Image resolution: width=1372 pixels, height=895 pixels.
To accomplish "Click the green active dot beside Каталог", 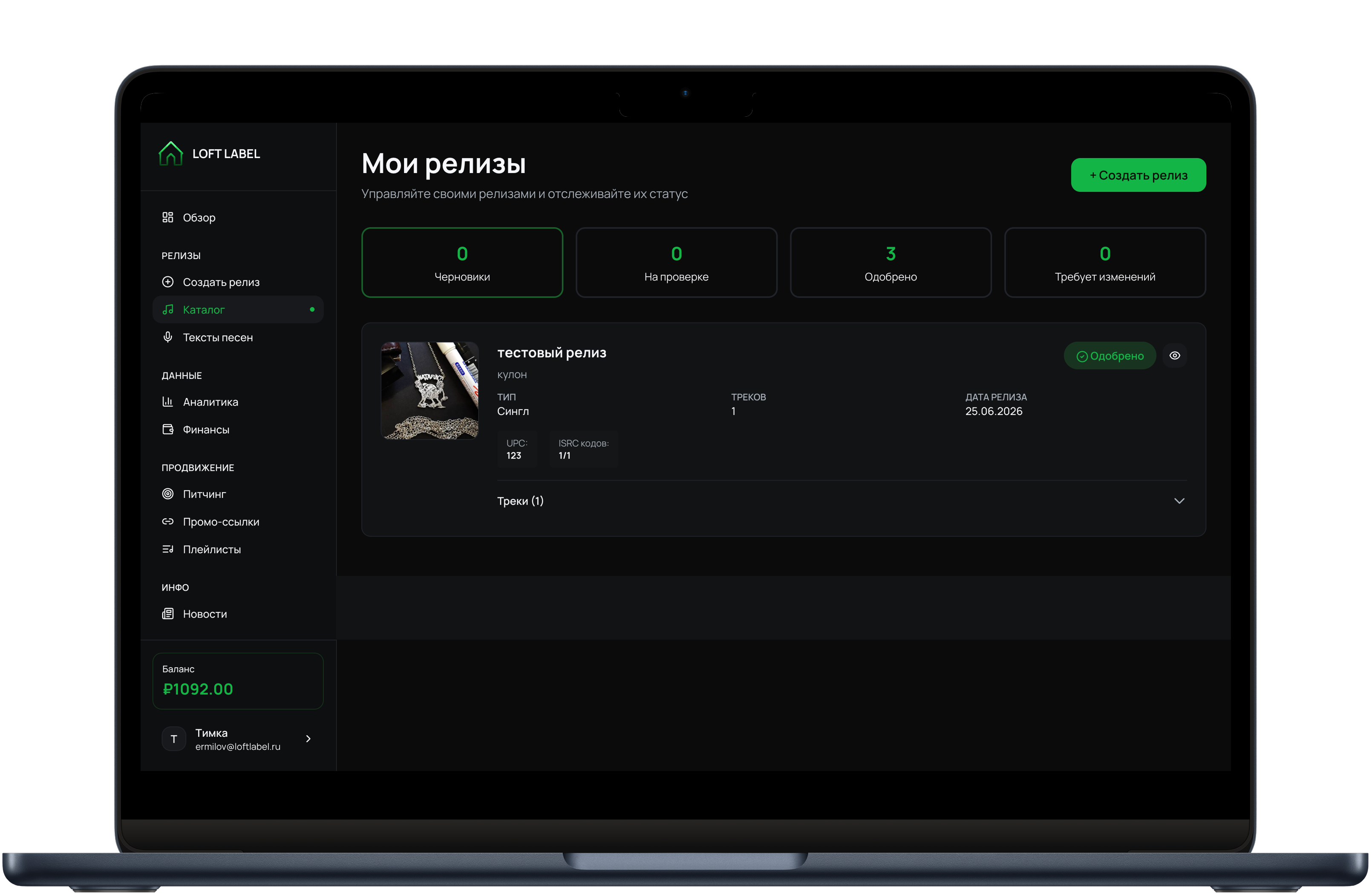I will click(x=312, y=310).
